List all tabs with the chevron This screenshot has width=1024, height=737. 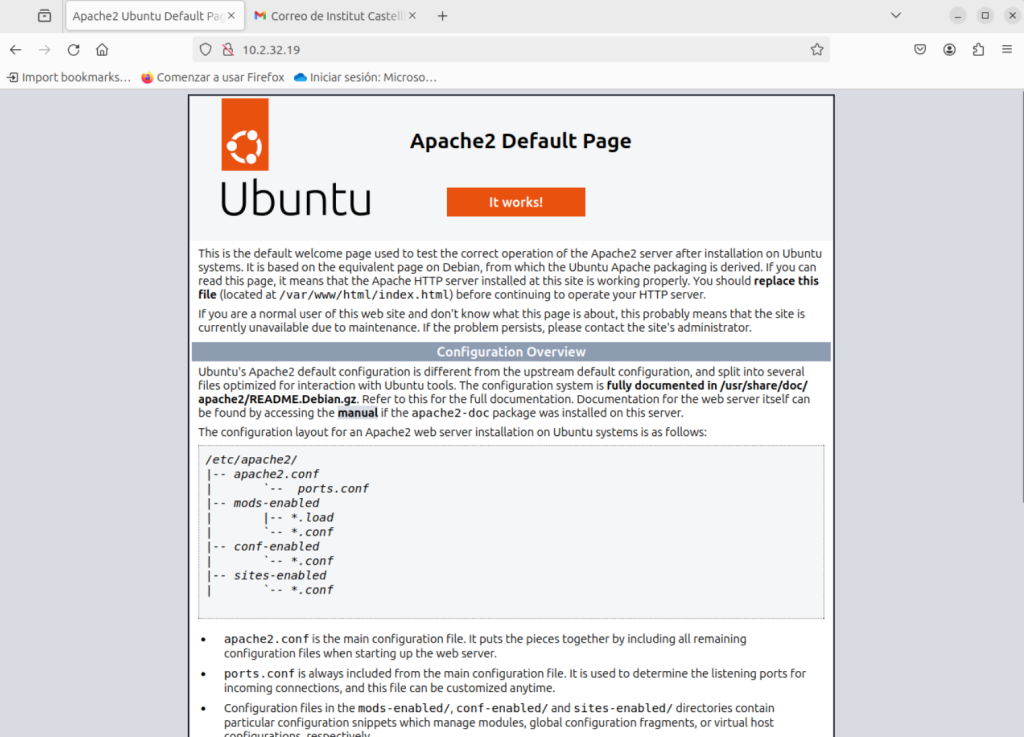pyautogui.click(x=896, y=16)
